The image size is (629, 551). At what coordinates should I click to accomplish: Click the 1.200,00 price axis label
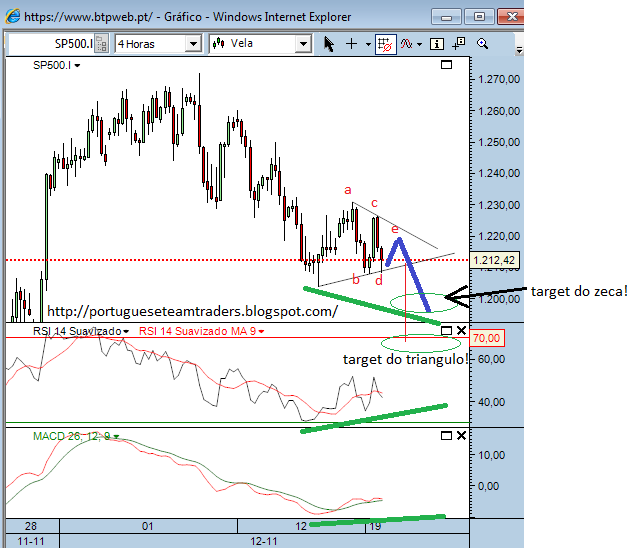click(499, 299)
